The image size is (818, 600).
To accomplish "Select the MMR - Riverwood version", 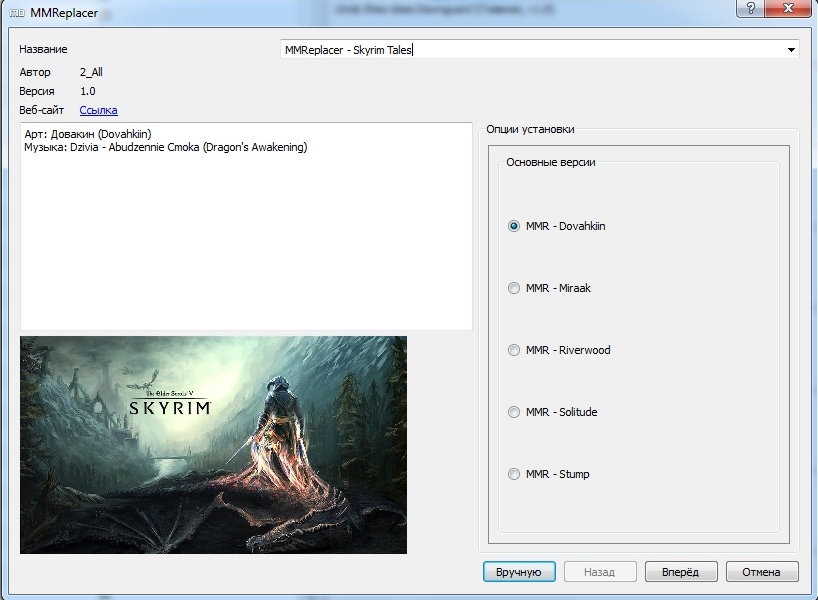I will (514, 350).
